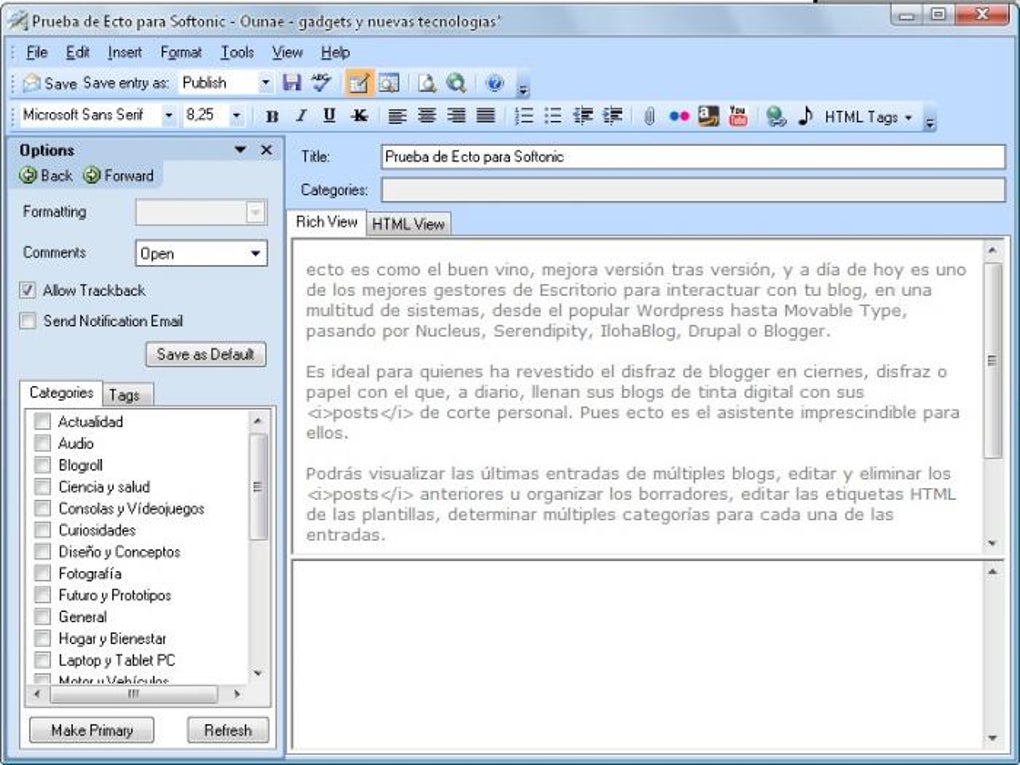Click the globe search icon
The width and height of the screenshot is (1020, 765).
(x=457, y=83)
